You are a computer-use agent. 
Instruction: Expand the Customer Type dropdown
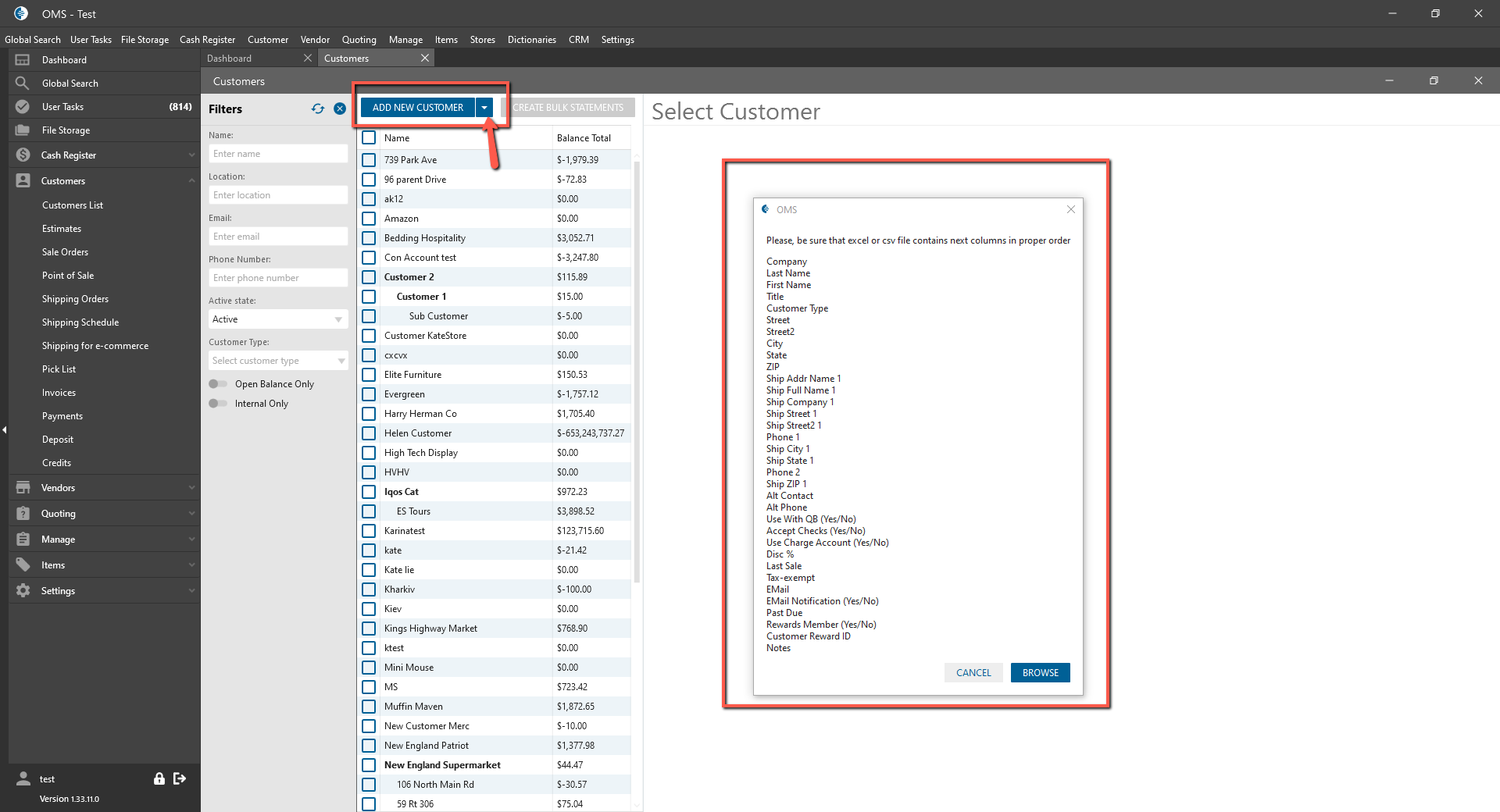(x=277, y=361)
